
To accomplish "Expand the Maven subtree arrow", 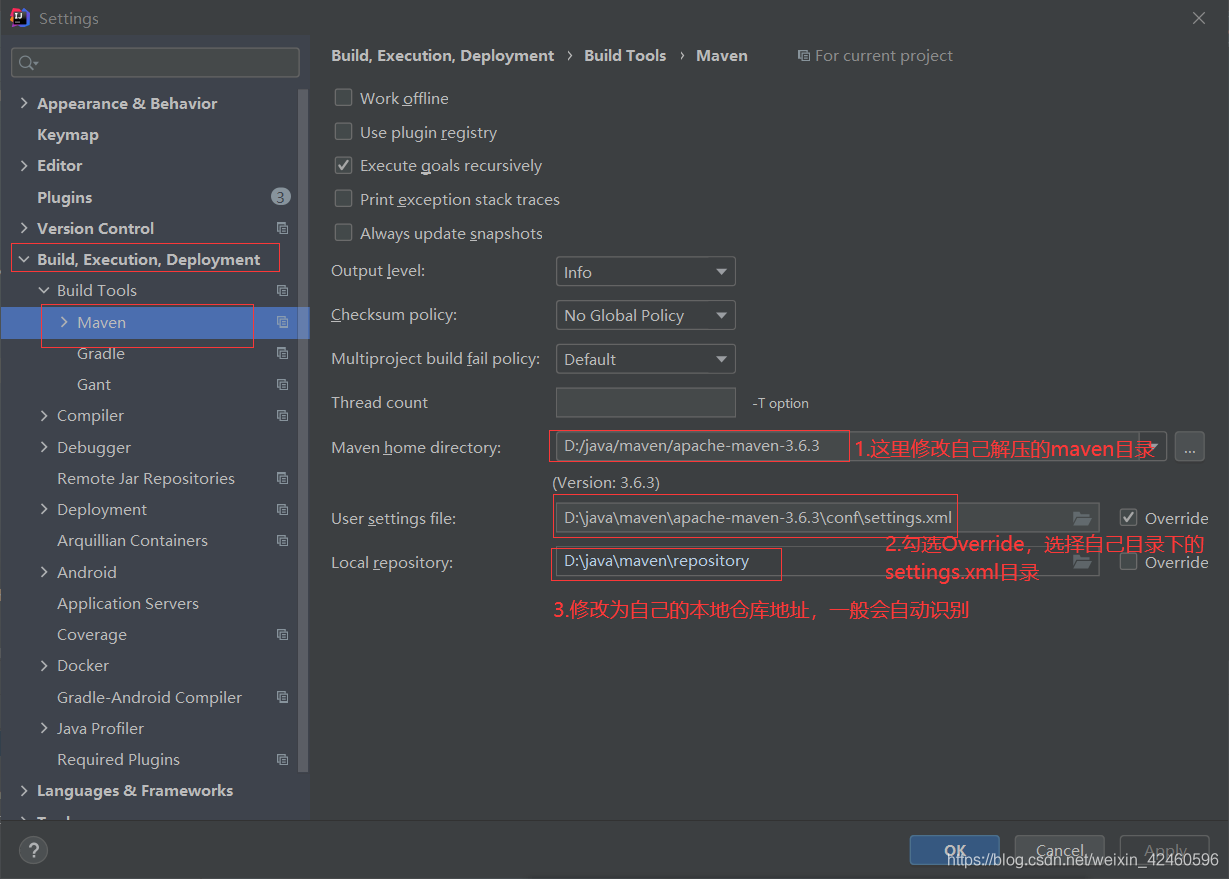I will (64, 322).
